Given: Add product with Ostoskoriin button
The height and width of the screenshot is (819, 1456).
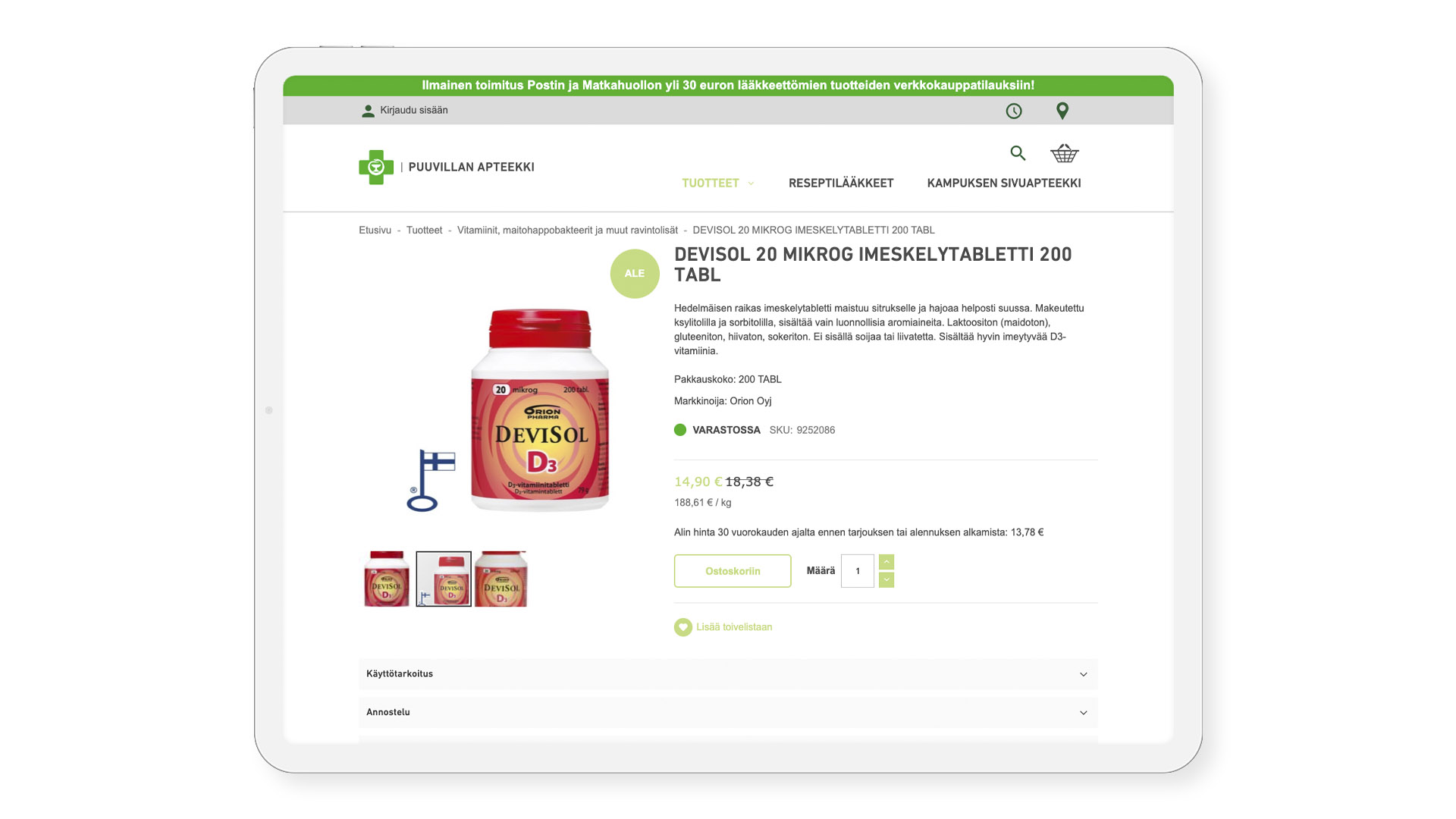Looking at the screenshot, I should [x=733, y=571].
